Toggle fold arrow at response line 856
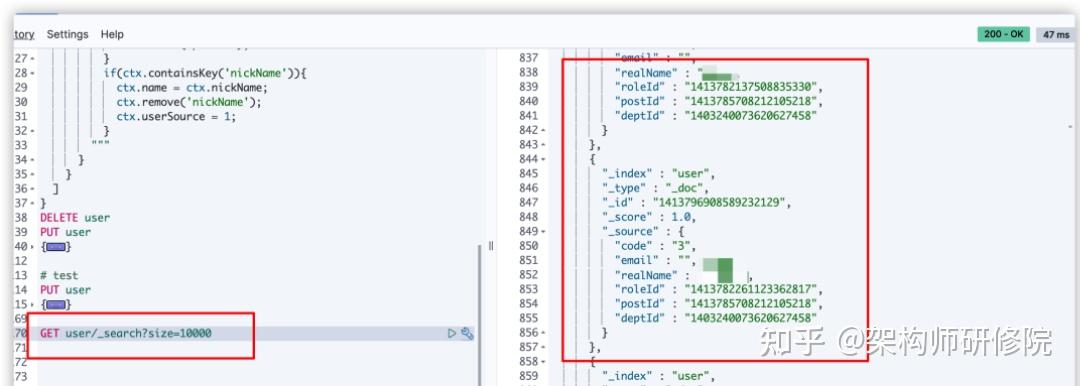 [x=544, y=333]
